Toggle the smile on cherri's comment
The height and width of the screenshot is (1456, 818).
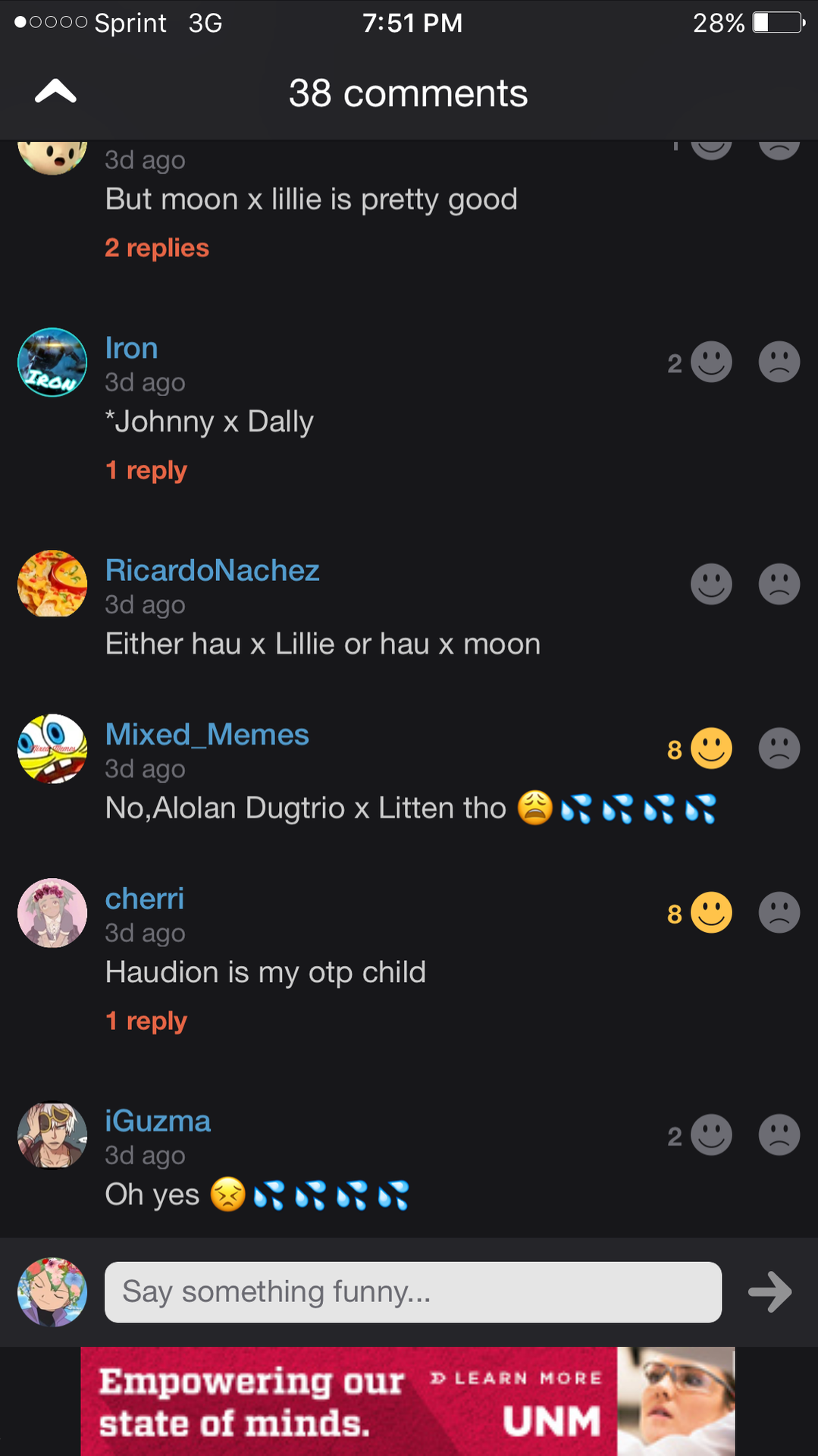coord(711,913)
